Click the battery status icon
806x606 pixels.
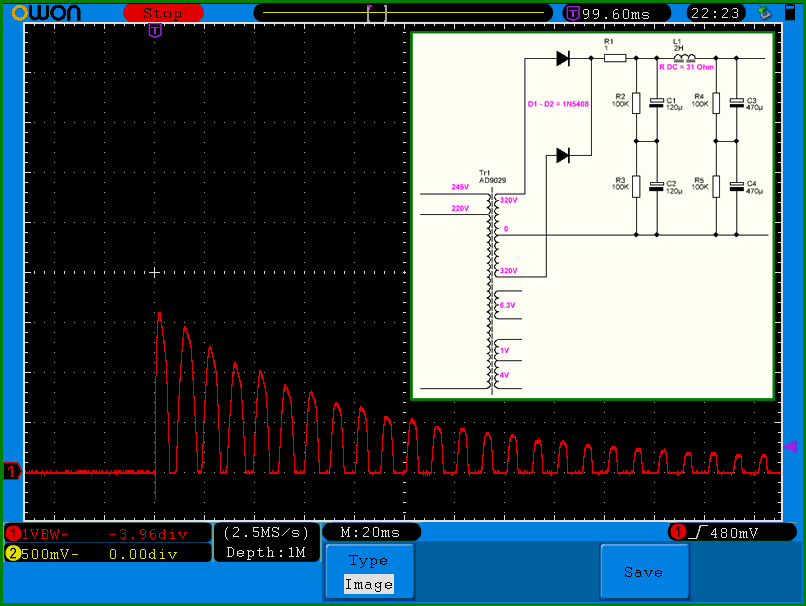click(x=790, y=12)
